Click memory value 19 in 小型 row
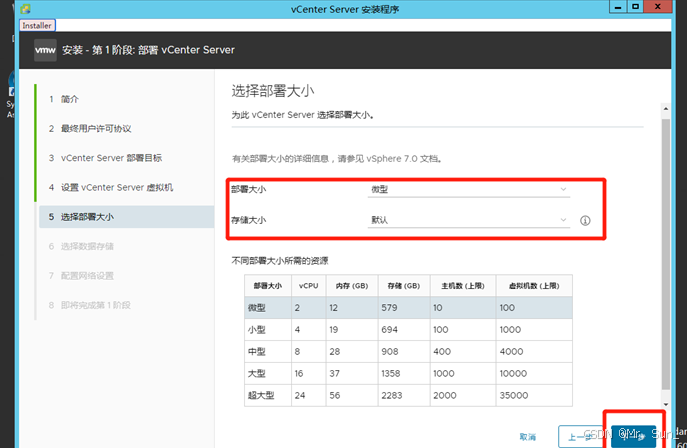 (x=333, y=330)
